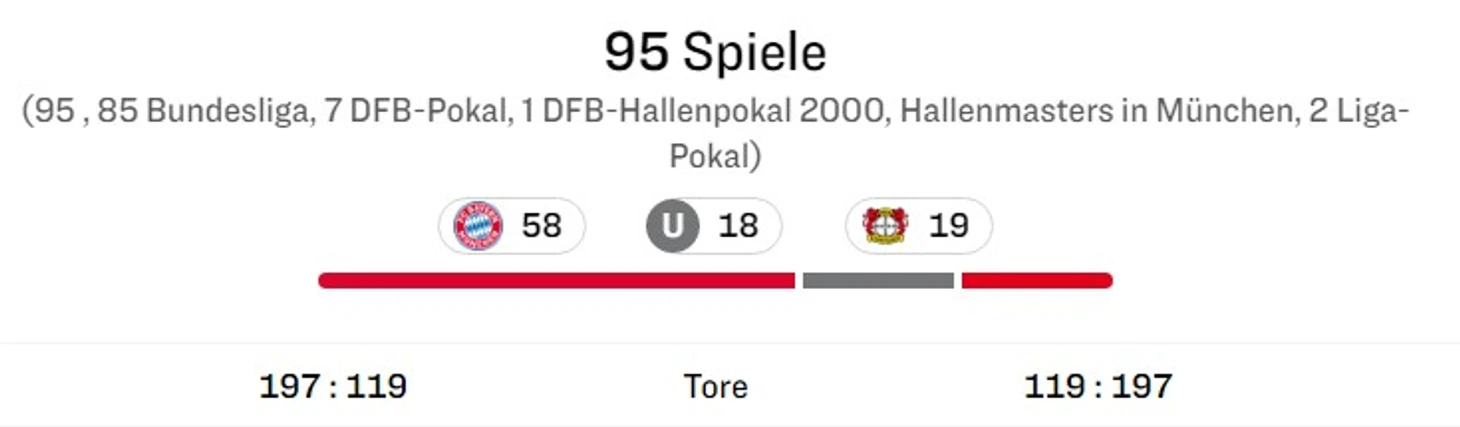The height and width of the screenshot is (427, 1460).
Task: Click the gray draws bar segment
Action: pyautogui.click(x=878, y=281)
